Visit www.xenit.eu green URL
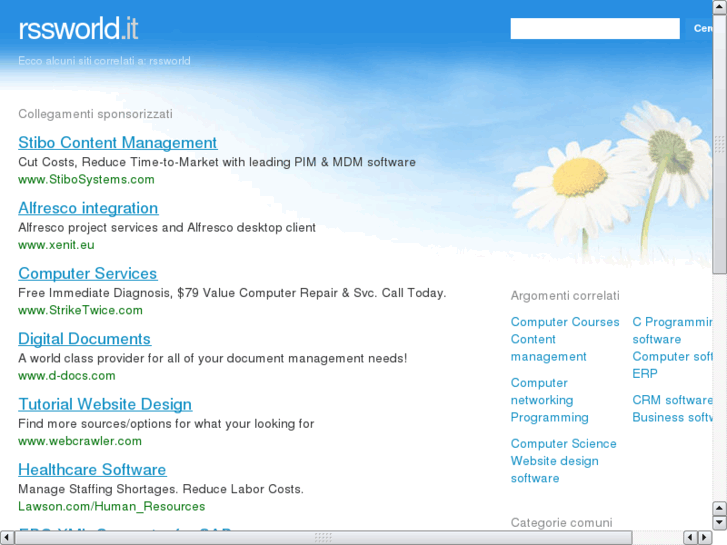 56,245
